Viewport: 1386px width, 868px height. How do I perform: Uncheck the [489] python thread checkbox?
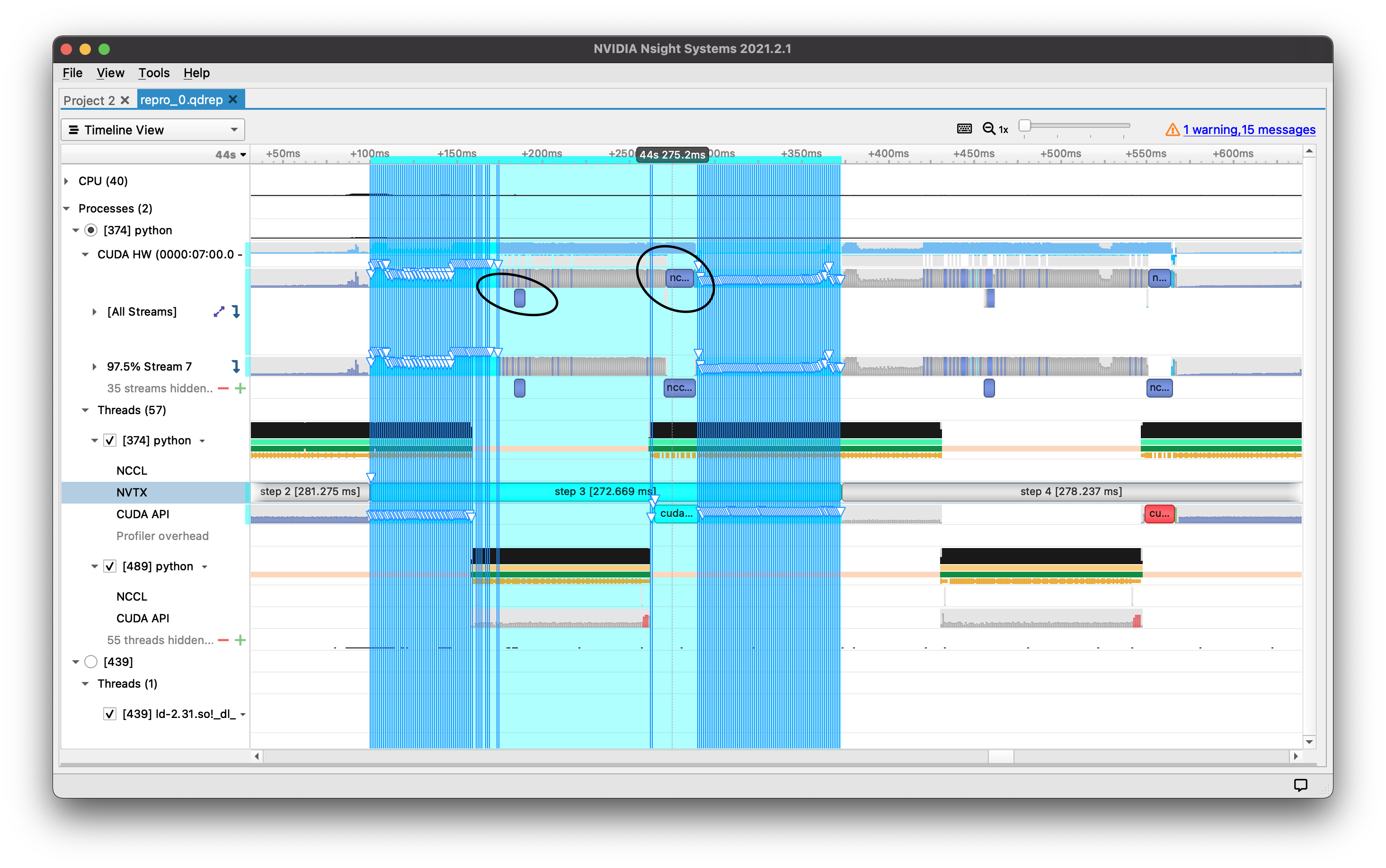tap(110, 567)
